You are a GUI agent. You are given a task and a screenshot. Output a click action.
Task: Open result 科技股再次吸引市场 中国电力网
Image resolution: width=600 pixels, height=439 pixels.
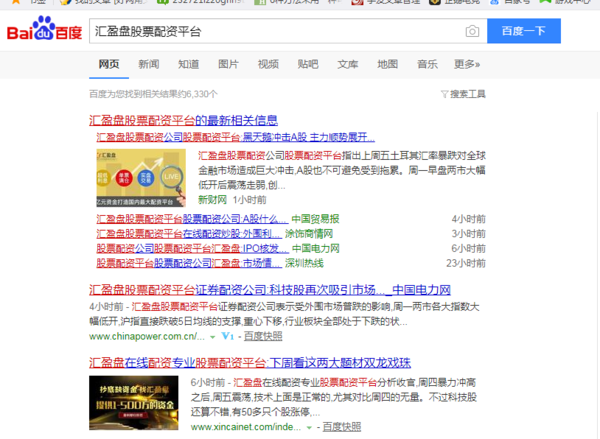(270, 290)
